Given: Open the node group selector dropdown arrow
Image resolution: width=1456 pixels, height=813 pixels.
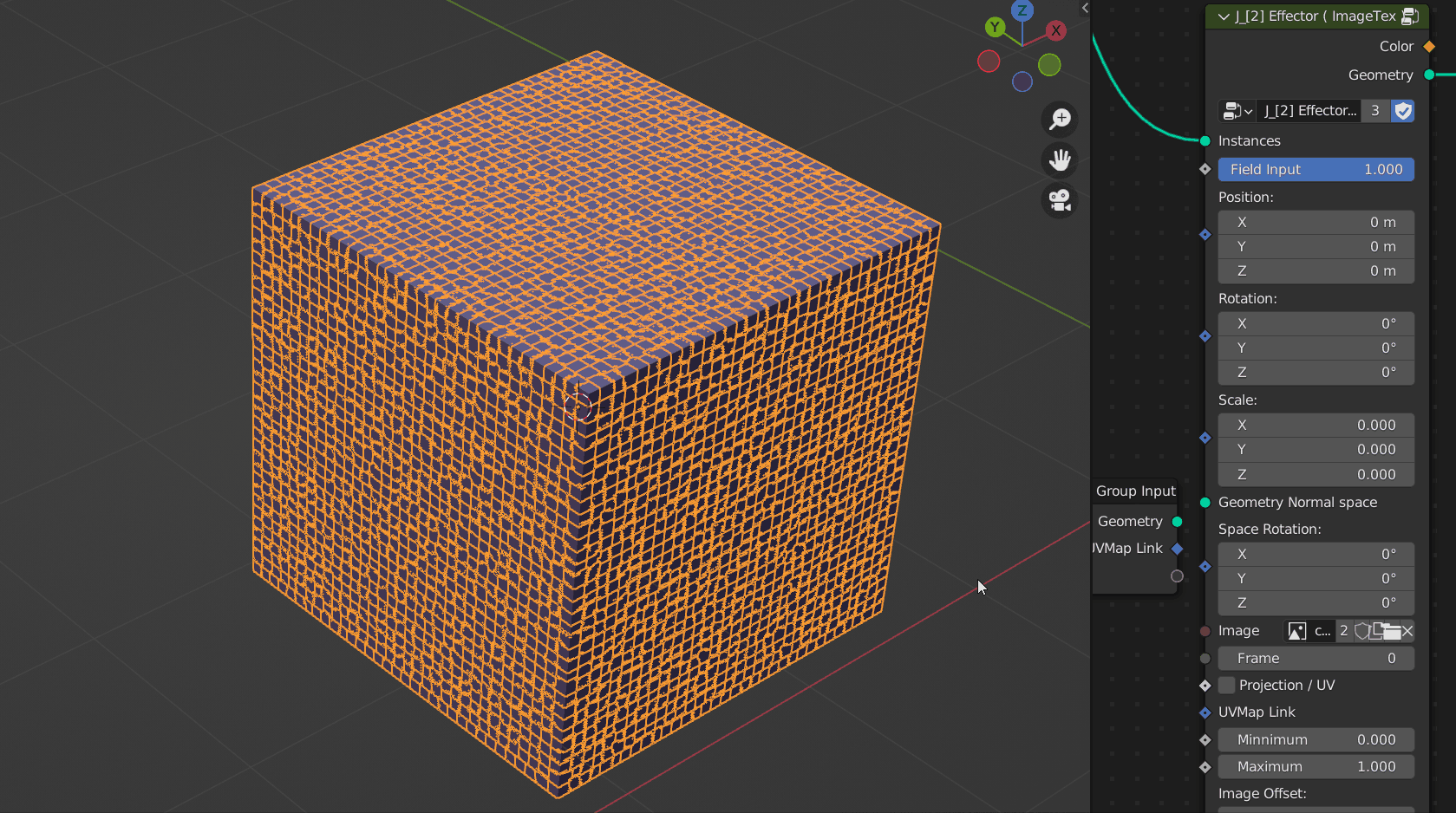Looking at the screenshot, I should (1249, 111).
